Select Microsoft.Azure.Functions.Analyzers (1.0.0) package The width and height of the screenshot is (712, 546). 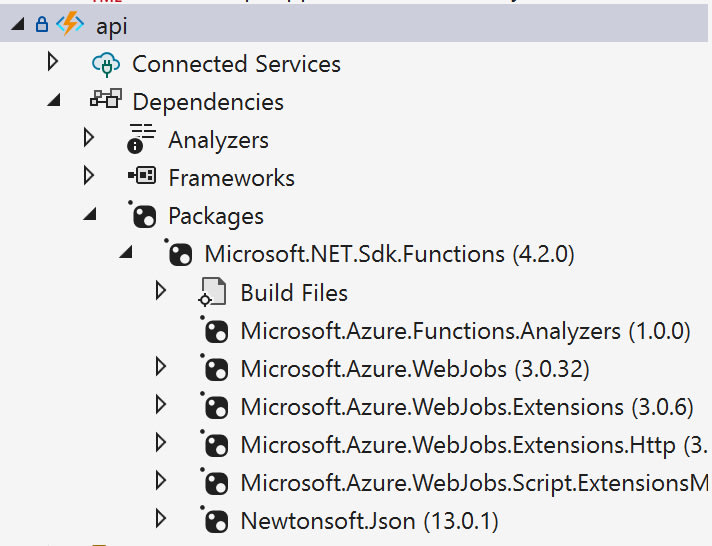coord(465,331)
